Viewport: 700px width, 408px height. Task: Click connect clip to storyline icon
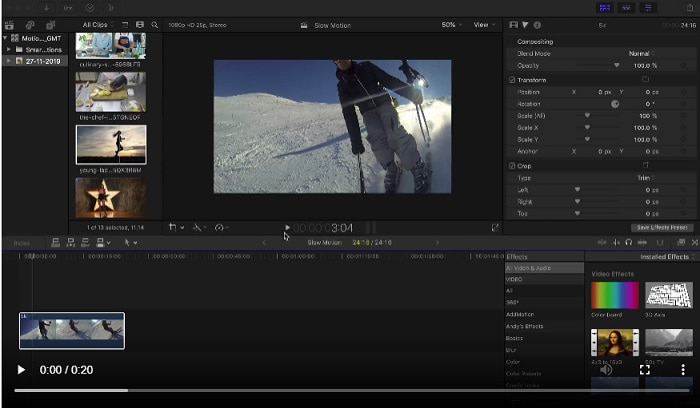pos(55,242)
